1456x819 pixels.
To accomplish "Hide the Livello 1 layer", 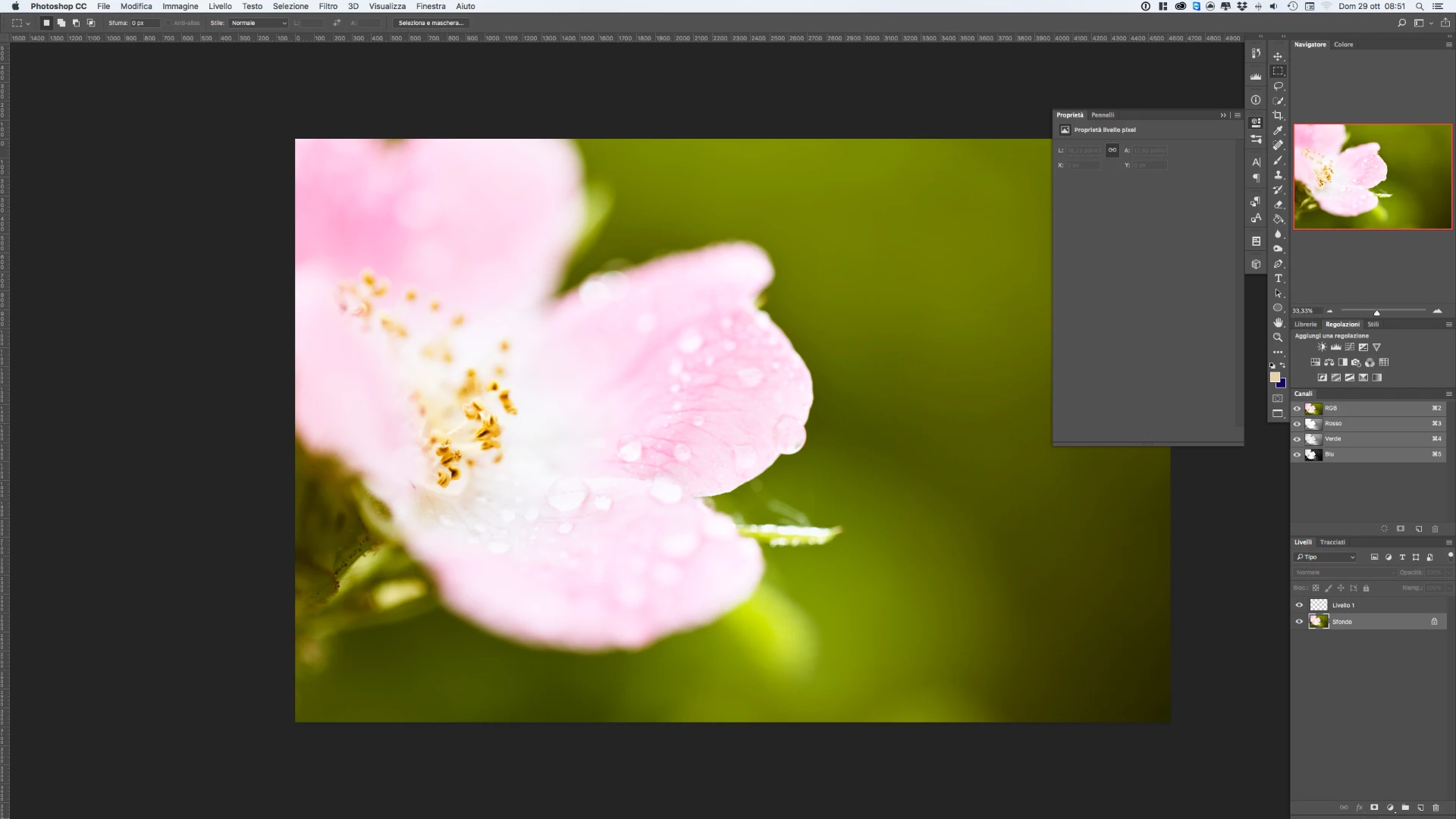I will click(1299, 605).
